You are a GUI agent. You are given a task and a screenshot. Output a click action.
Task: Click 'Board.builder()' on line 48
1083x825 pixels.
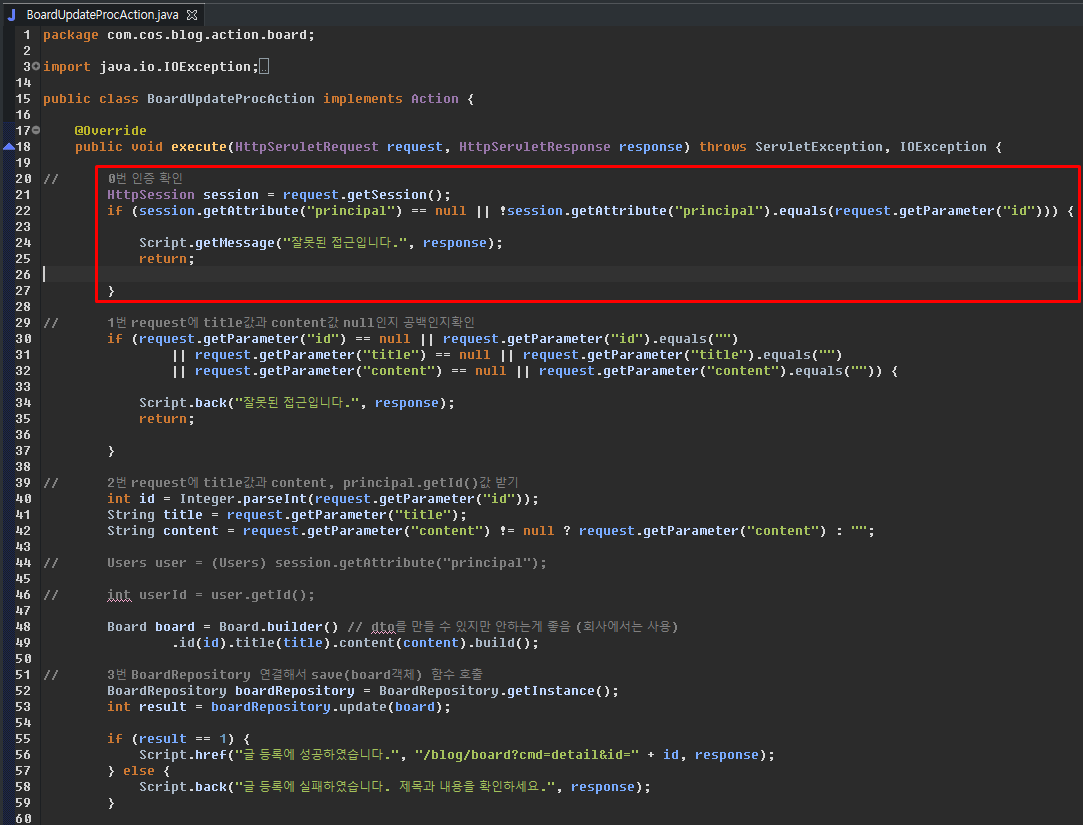point(279,627)
